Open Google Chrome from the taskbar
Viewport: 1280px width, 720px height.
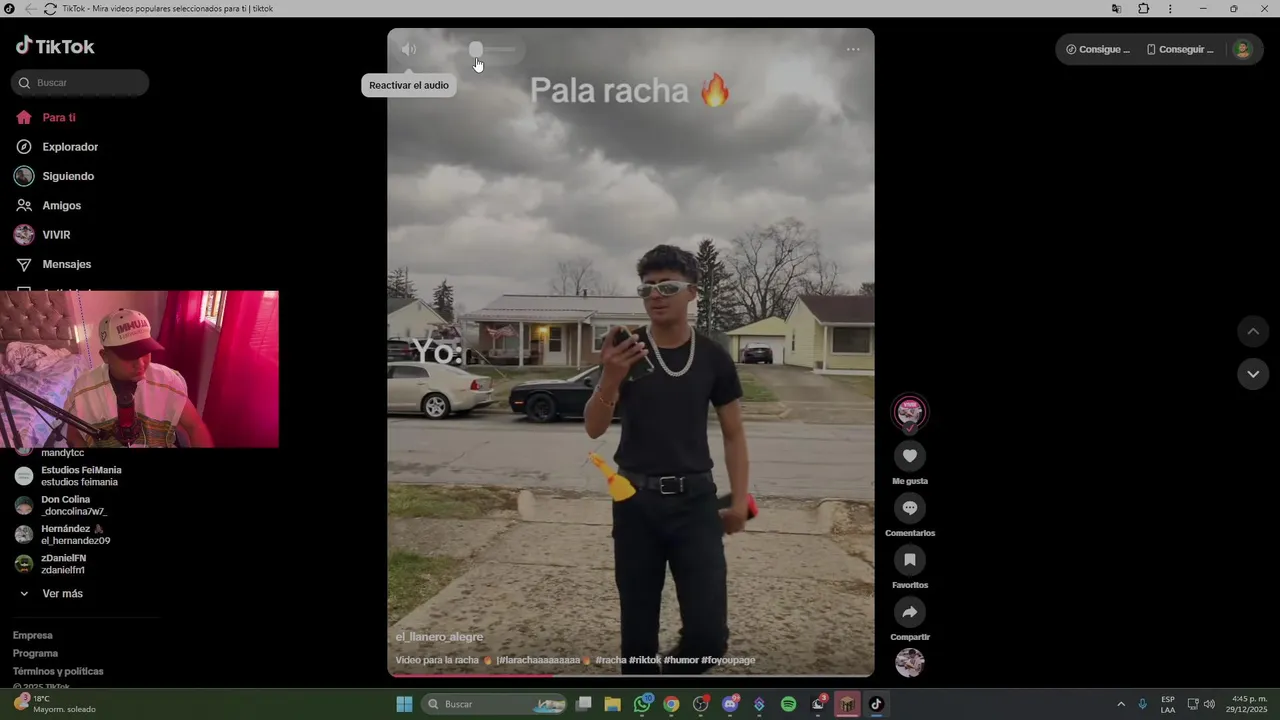point(671,704)
